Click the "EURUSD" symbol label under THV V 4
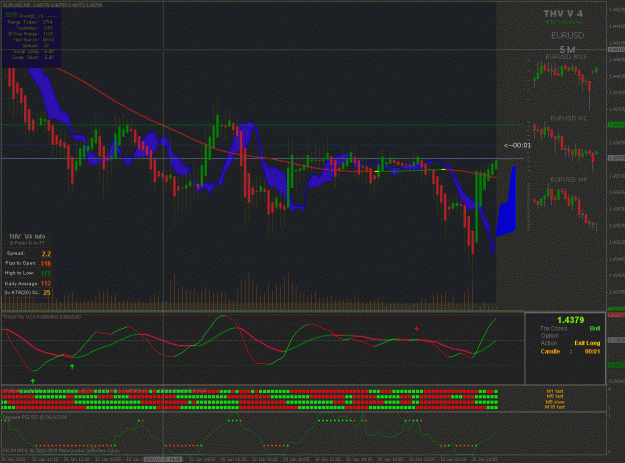 (567, 35)
